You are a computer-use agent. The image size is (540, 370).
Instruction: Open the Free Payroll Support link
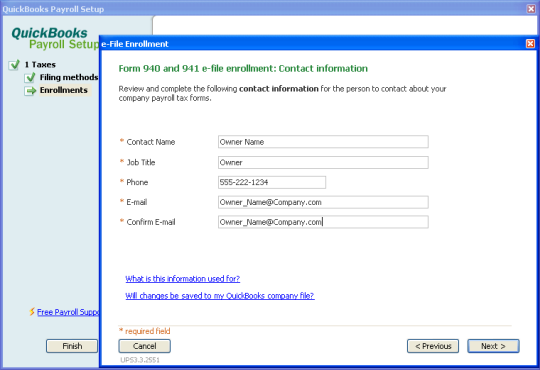tap(68, 312)
